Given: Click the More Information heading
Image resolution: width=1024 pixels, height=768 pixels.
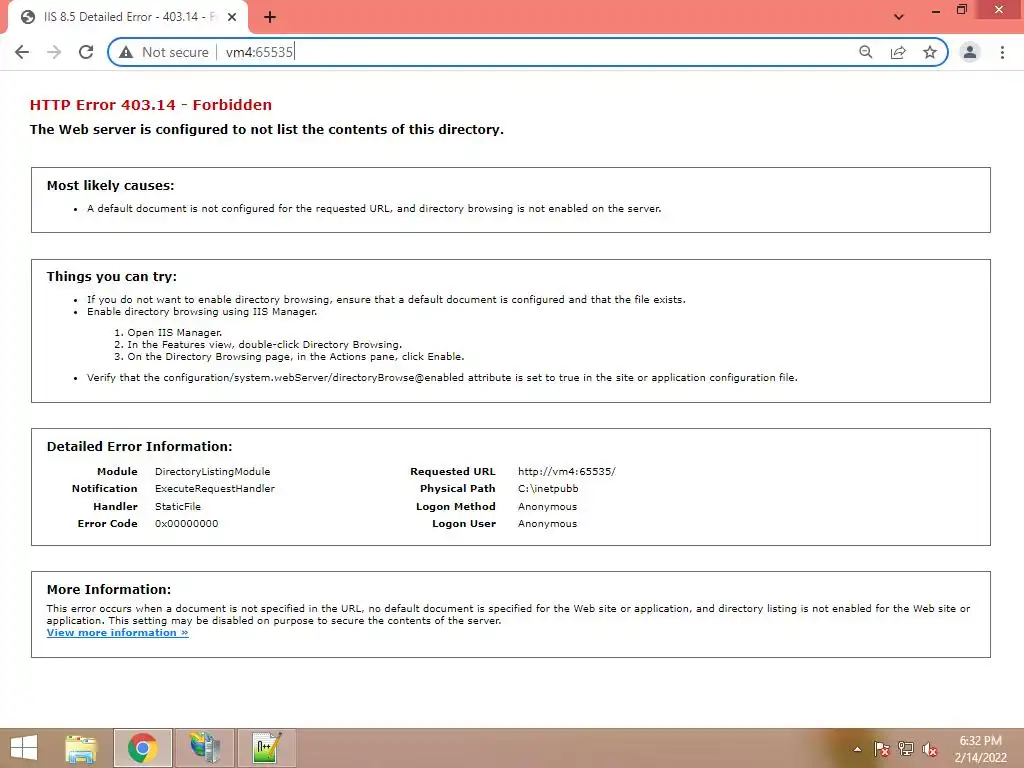Looking at the screenshot, I should pyautogui.click(x=108, y=590).
